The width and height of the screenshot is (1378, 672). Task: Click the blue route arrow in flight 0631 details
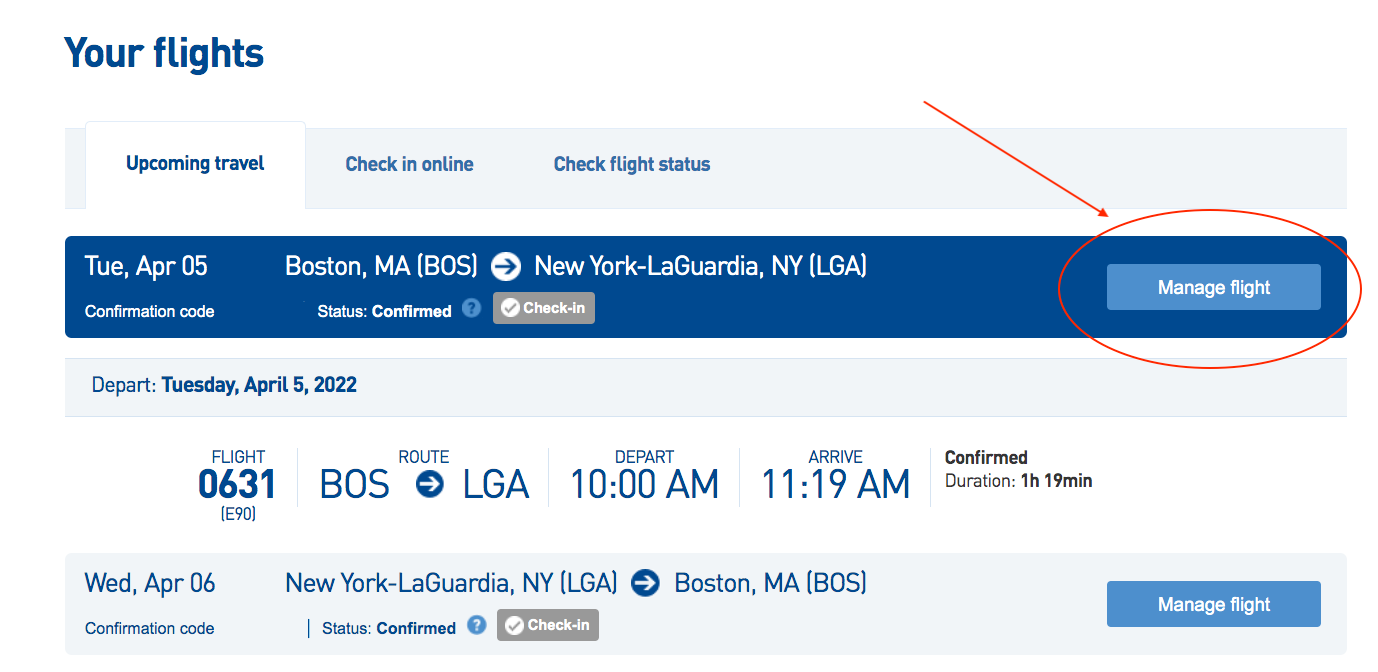tap(428, 485)
